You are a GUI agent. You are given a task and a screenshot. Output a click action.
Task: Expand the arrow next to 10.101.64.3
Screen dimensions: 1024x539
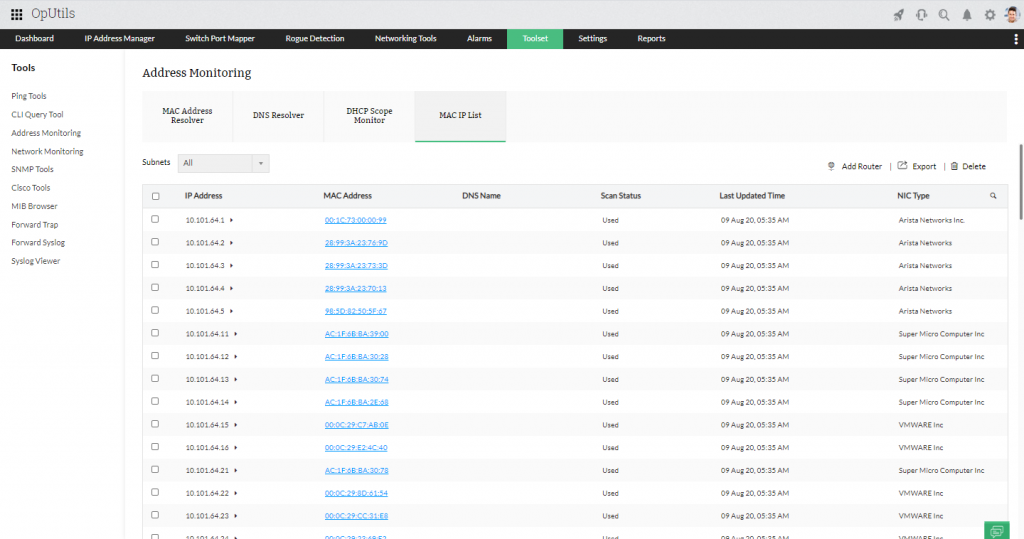(231, 265)
